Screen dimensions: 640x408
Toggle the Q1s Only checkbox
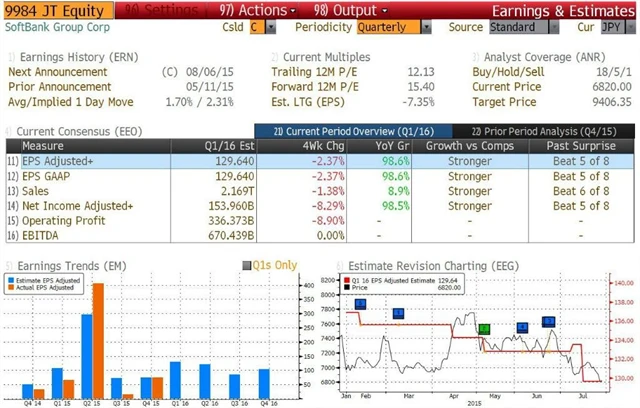tap(247, 265)
